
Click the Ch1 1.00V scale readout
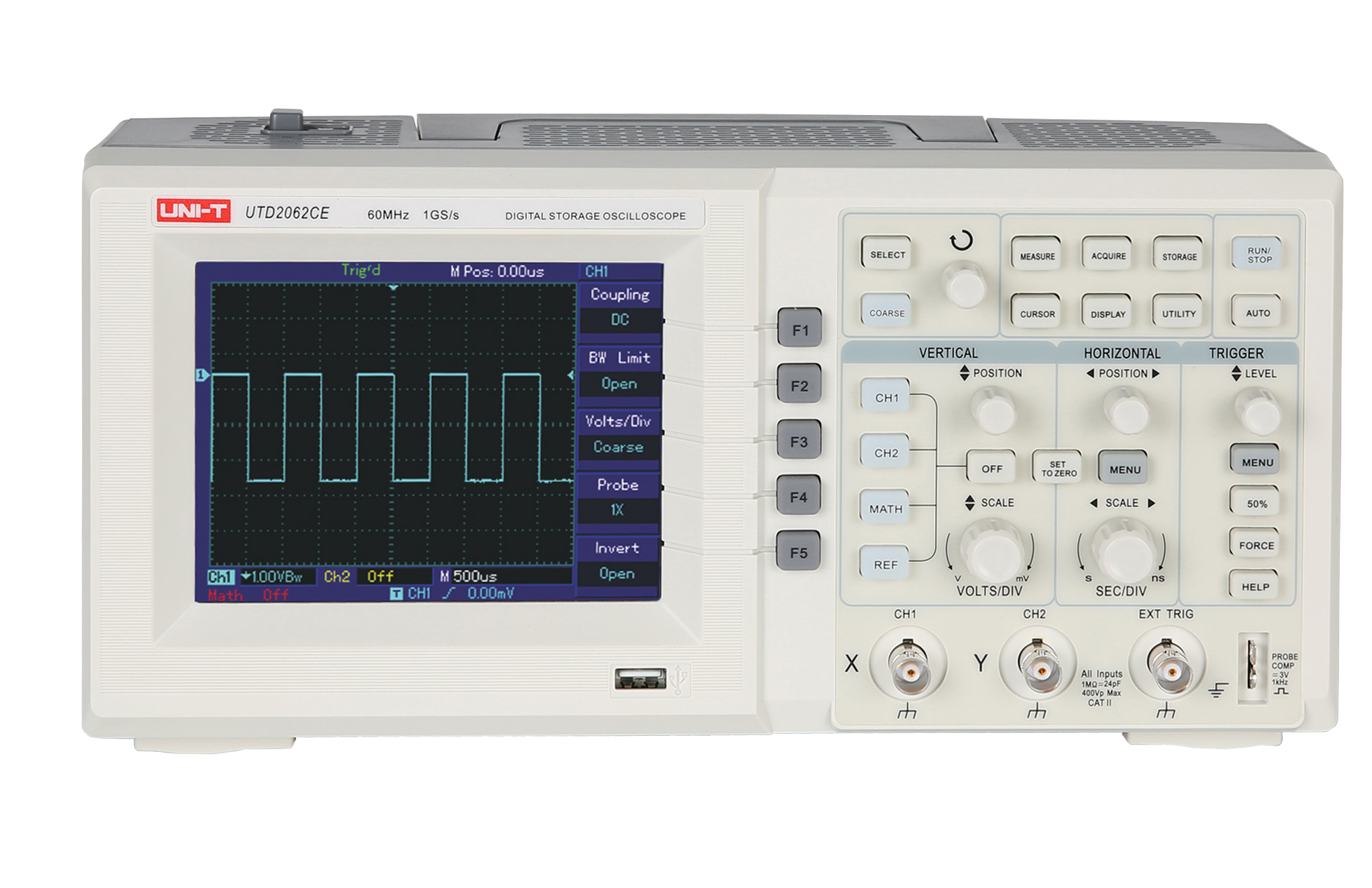(x=262, y=577)
